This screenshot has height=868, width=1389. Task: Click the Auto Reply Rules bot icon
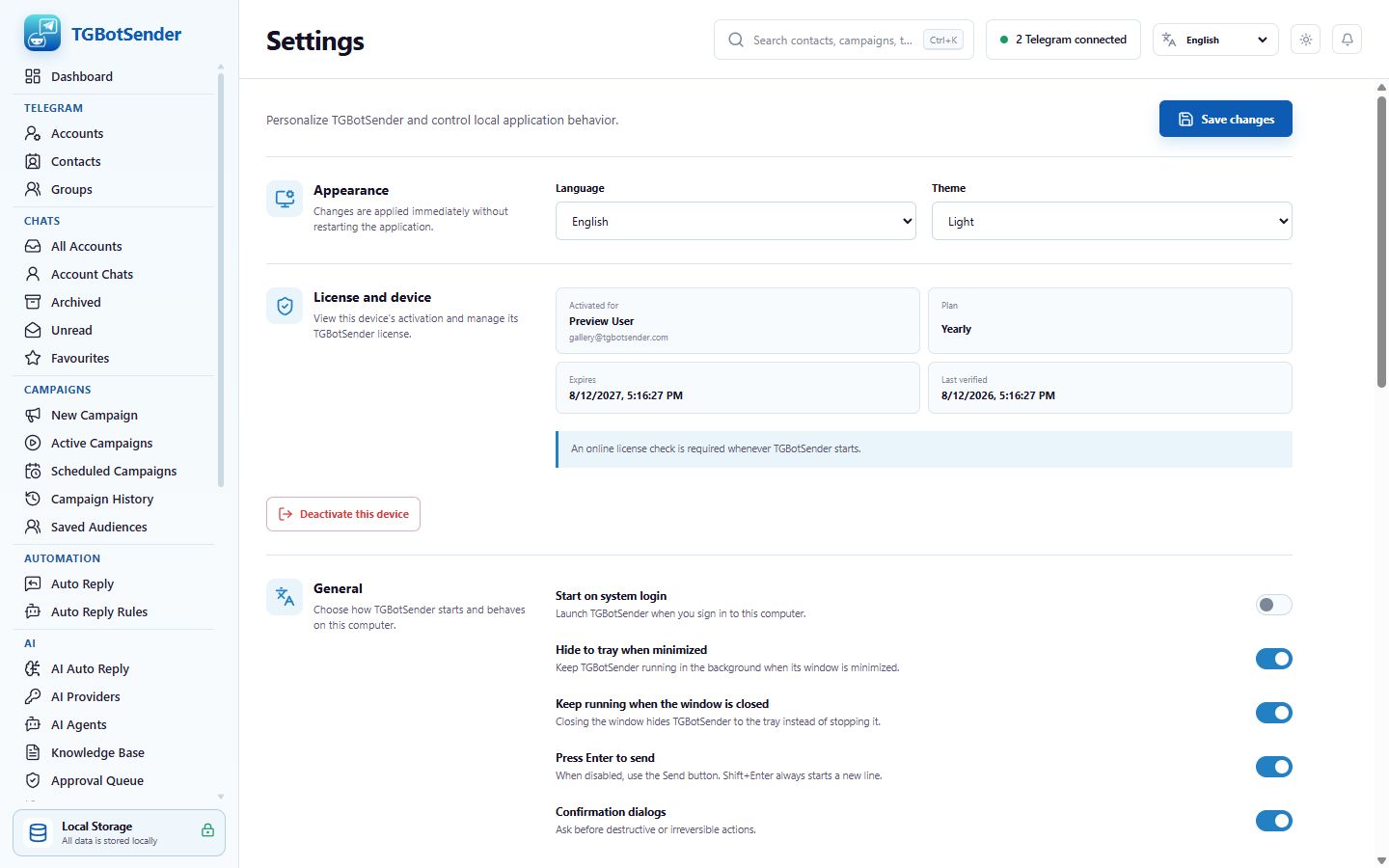click(33, 611)
